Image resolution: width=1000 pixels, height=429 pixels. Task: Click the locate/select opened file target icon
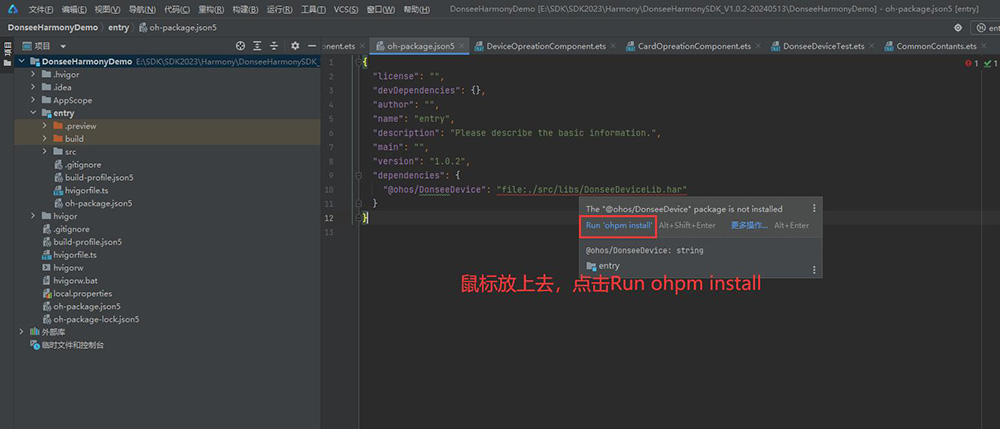pyautogui.click(x=240, y=46)
